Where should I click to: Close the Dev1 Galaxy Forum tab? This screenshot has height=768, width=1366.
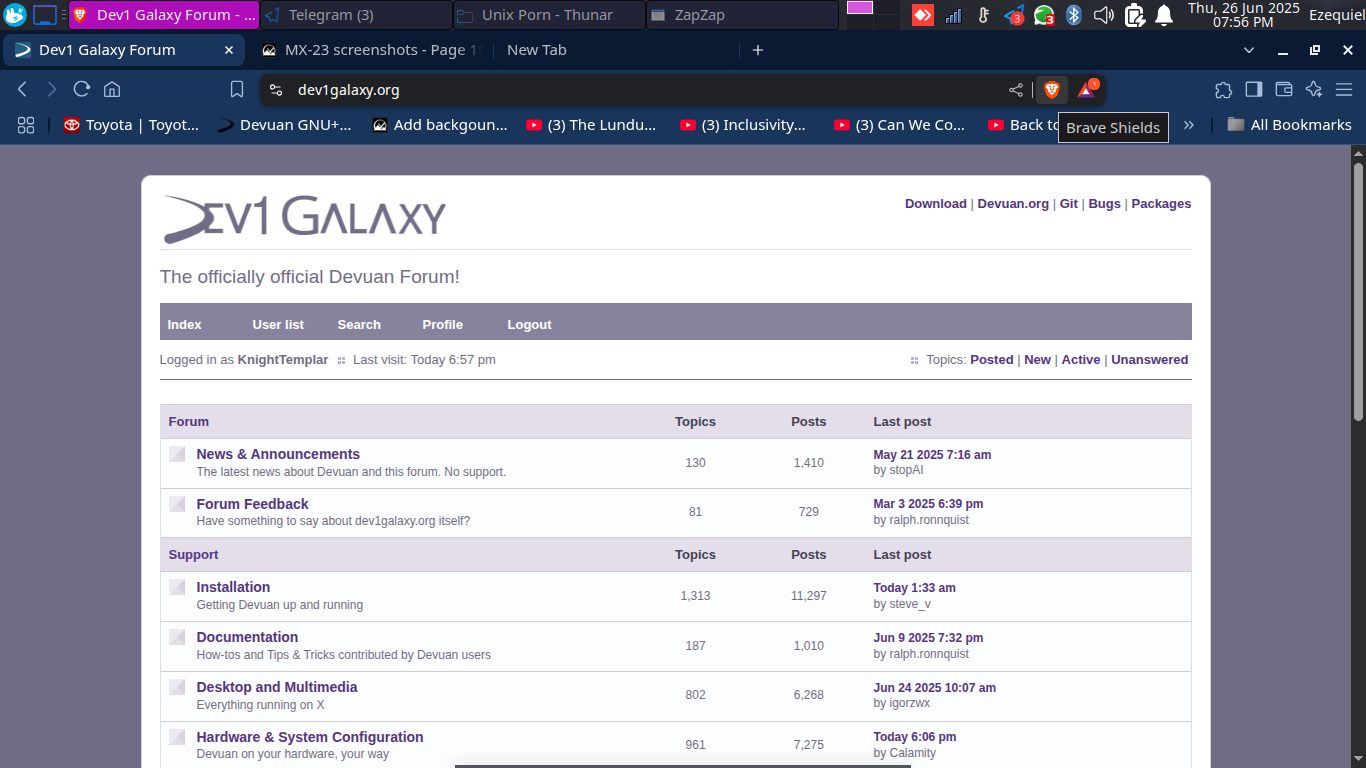229,50
